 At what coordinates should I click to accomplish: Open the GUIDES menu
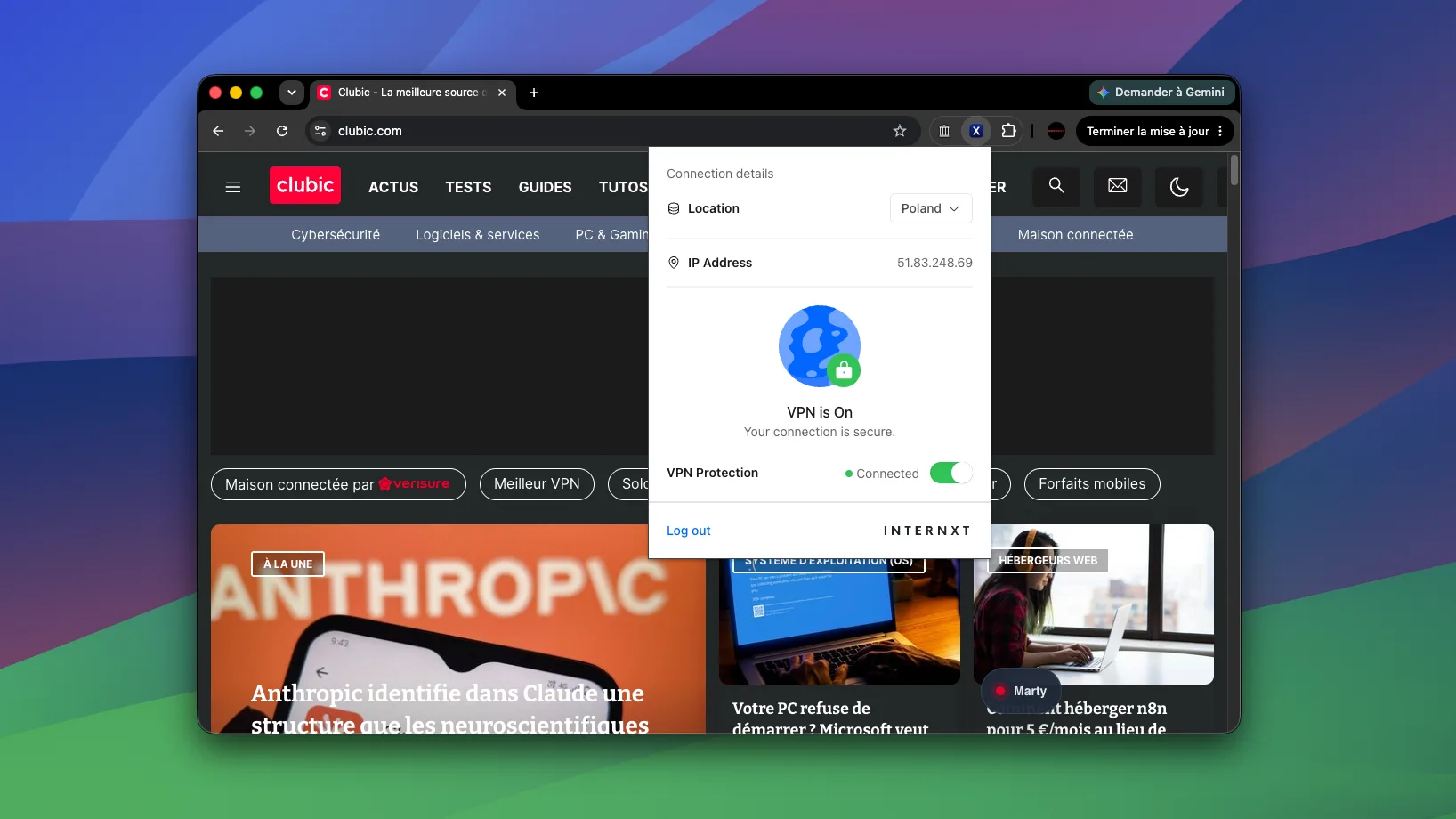(x=546, y=187)
